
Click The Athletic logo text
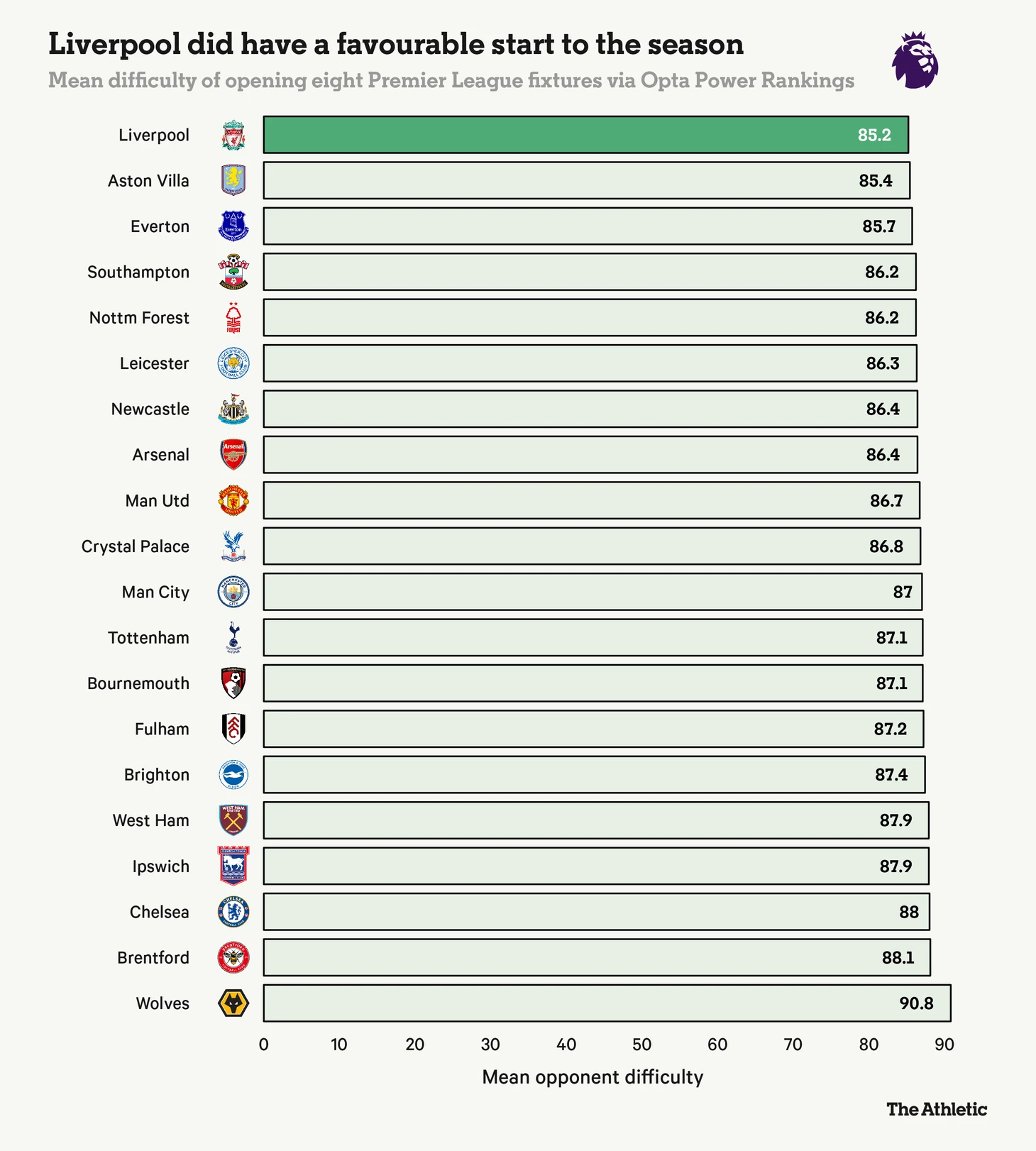click(x=937, y=1109)
